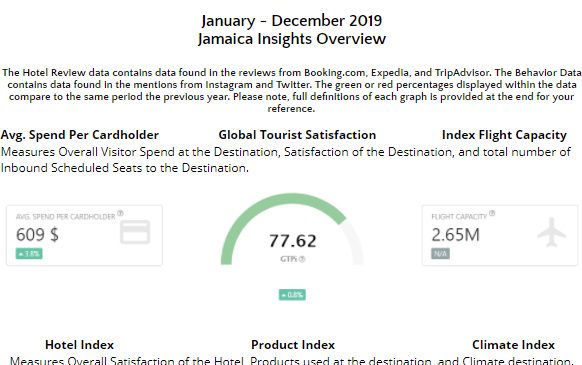Click the GTPi info question mark icon
582x365 pixels.
point(302,259)
